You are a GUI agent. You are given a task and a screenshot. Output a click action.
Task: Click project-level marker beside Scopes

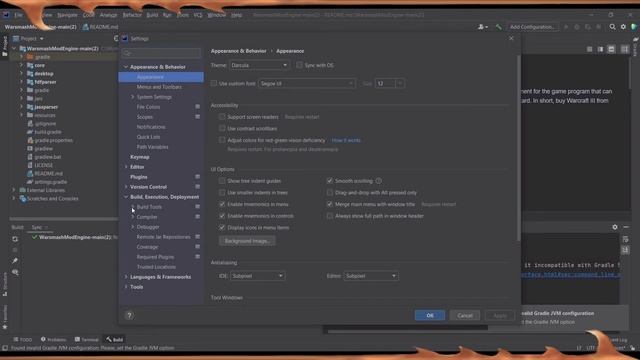(198, 117)
